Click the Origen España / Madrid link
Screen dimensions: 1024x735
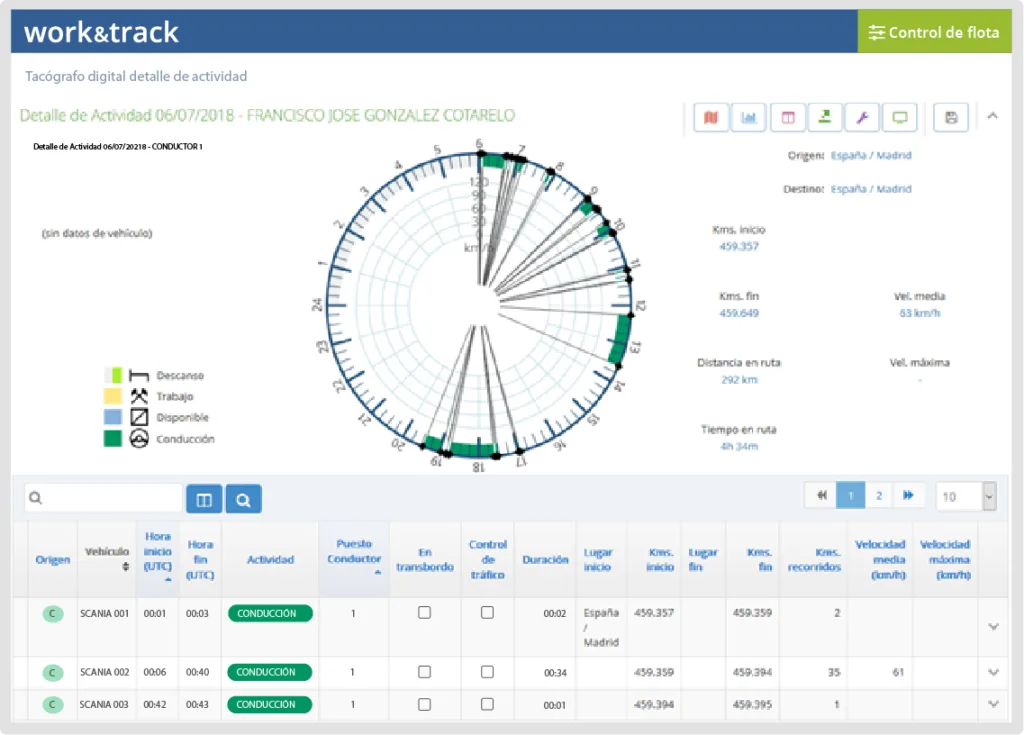870,156
